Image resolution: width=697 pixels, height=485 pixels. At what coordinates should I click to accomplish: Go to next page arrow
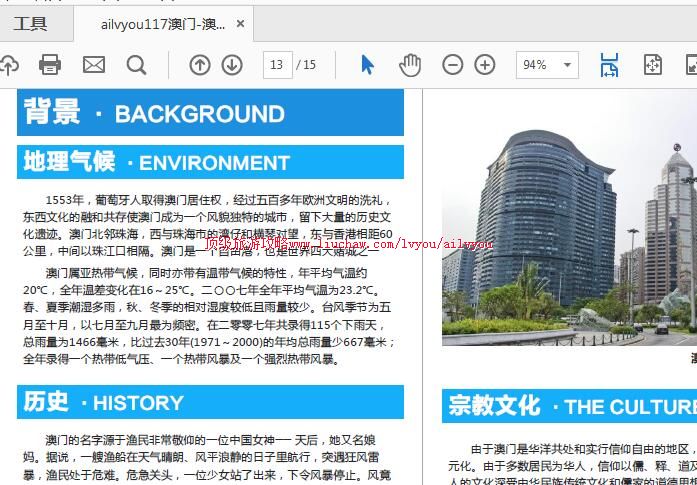pyautogui.click(x=232, y=65)
